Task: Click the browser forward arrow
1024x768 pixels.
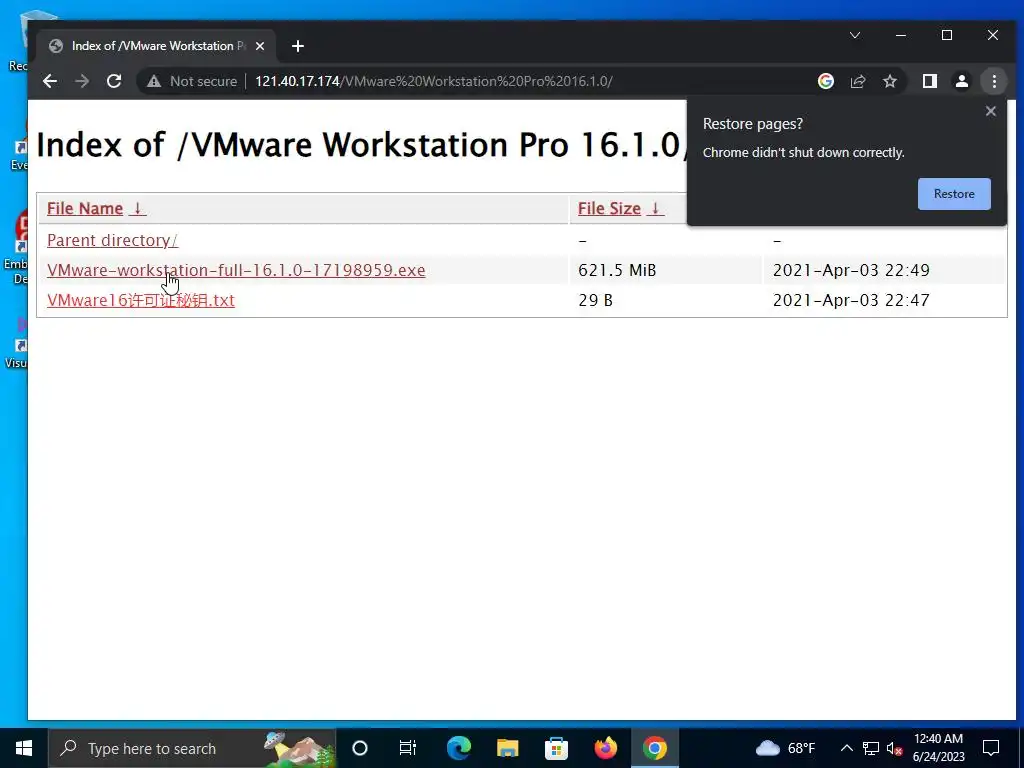Action: point(82,81)
